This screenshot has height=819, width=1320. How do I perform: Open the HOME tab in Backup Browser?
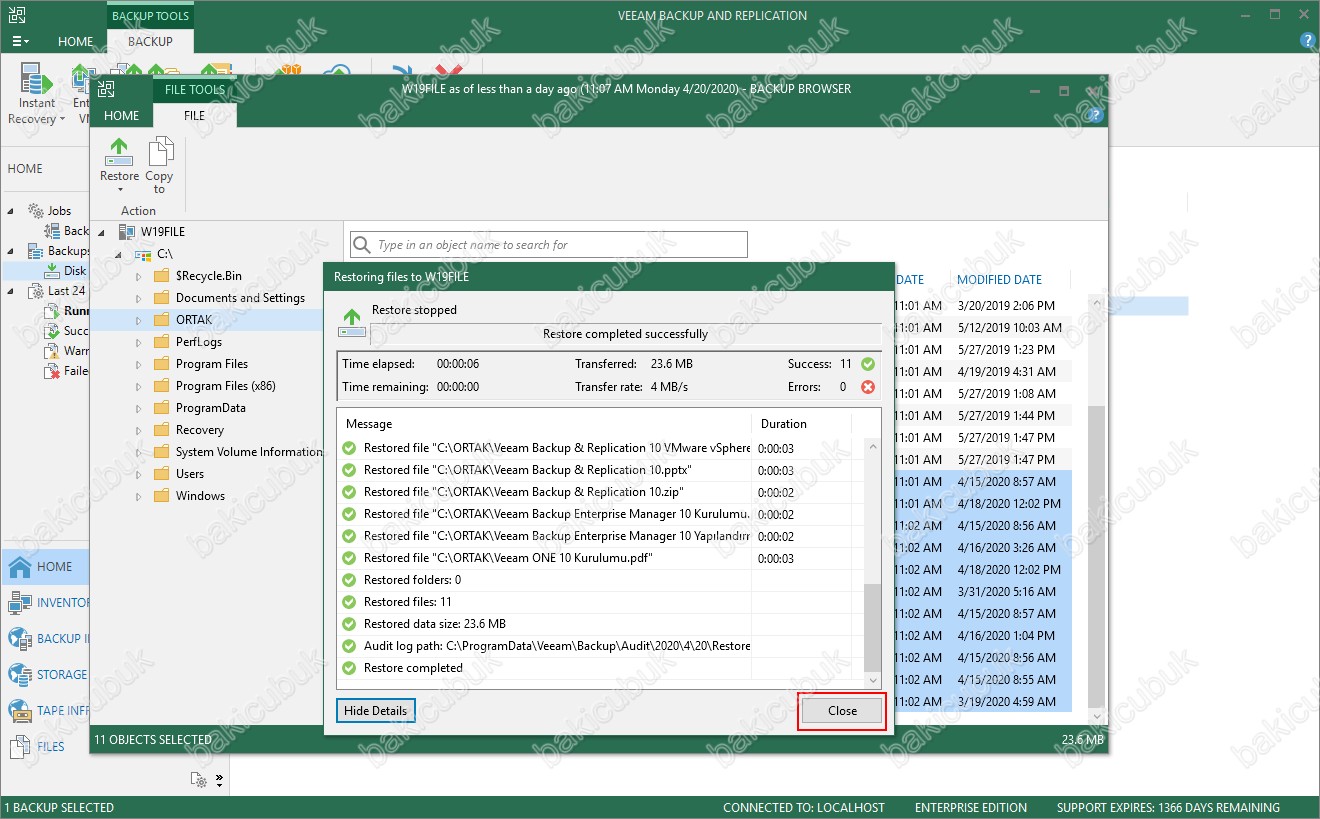click(122, 115)
